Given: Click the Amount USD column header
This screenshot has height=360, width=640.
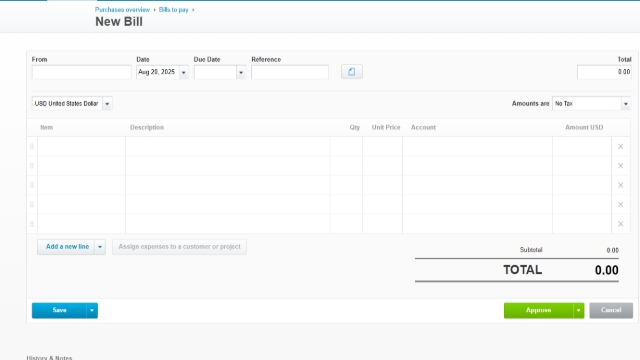Looking at the screenshot, I should [584, 127].
